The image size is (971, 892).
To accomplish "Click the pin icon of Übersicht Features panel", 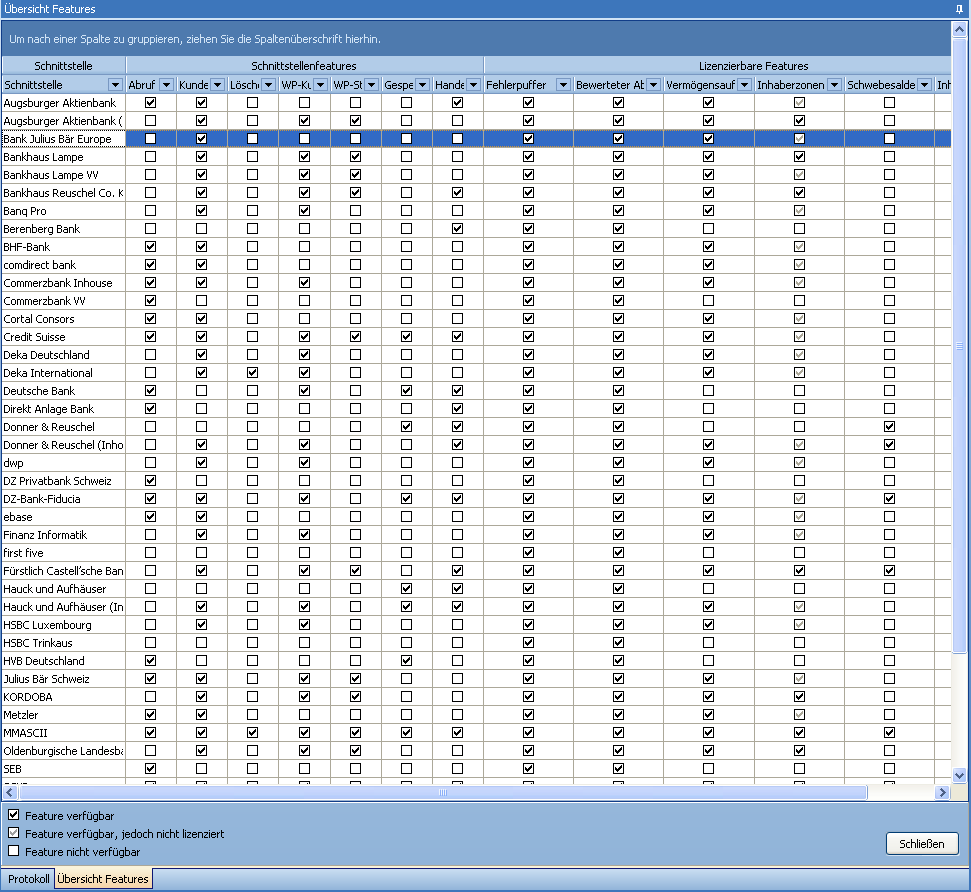I will (x=959, y=9).
